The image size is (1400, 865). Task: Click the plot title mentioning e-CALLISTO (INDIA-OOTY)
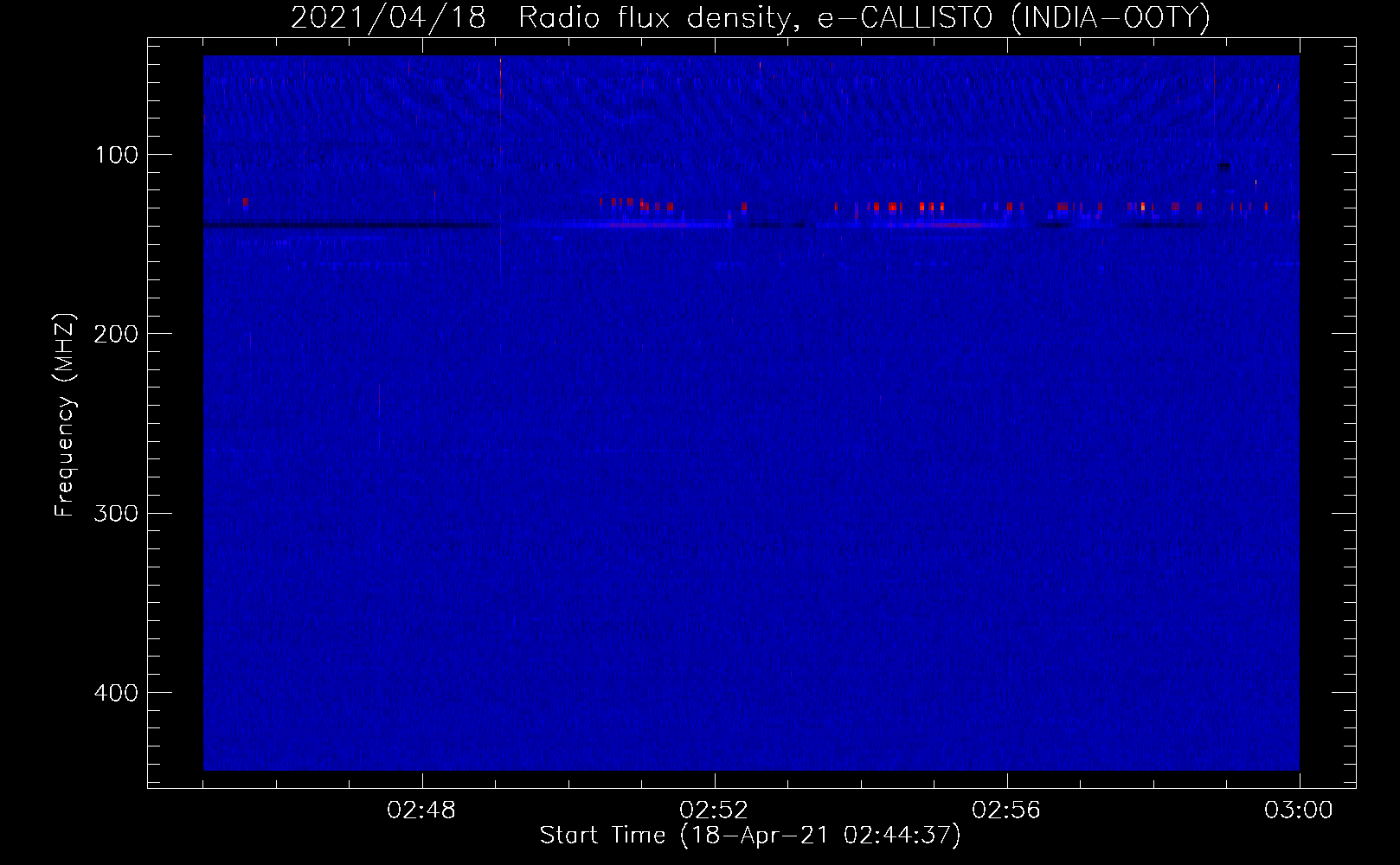tap(750, 17)
